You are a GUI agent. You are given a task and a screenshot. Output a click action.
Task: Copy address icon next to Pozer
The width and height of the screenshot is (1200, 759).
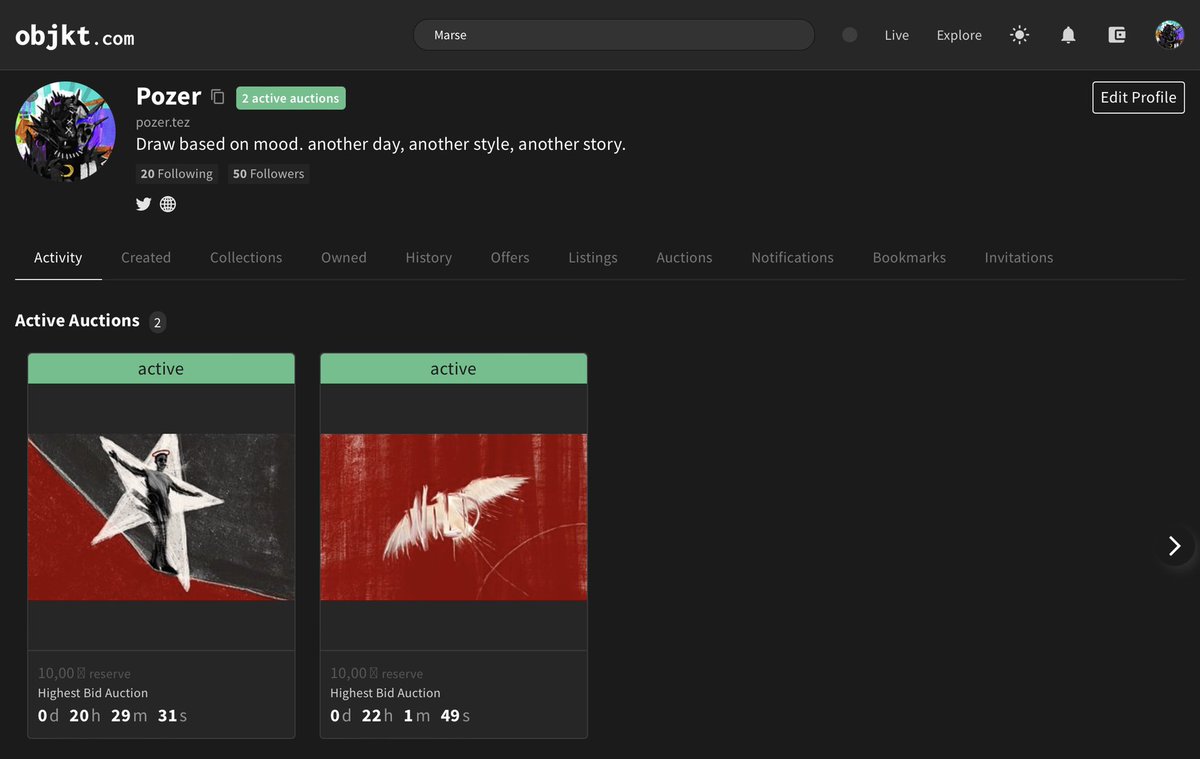[218, 97]
